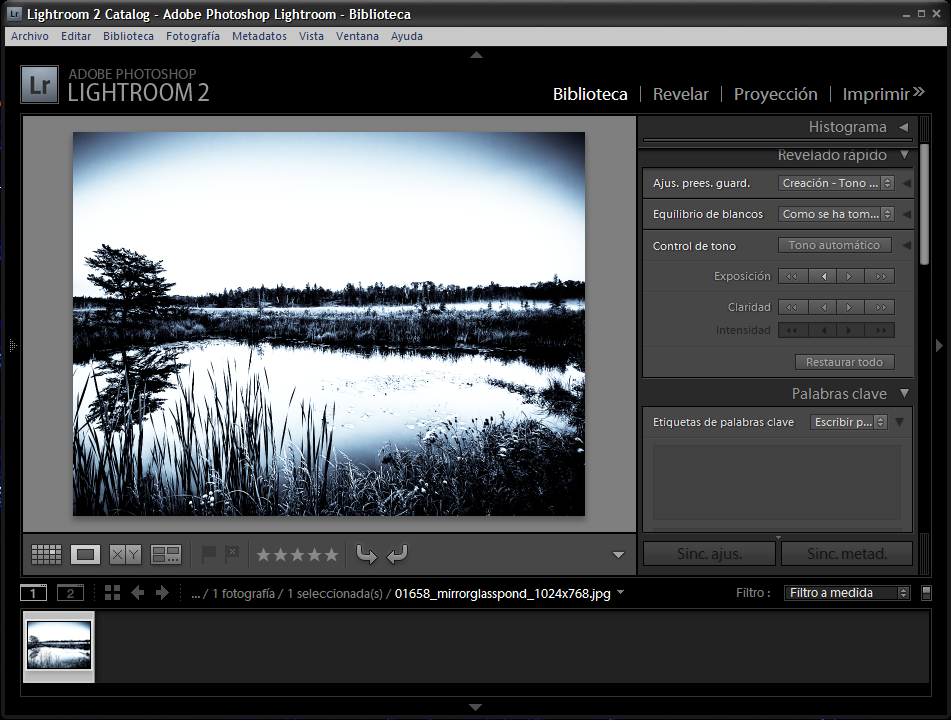Click the go back arrow in the filmstrip bar
This screenshot has width=951, height=720.
click(138, 593)
